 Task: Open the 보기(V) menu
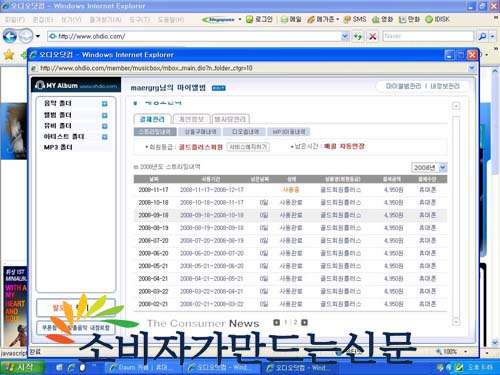click(71, 20)
